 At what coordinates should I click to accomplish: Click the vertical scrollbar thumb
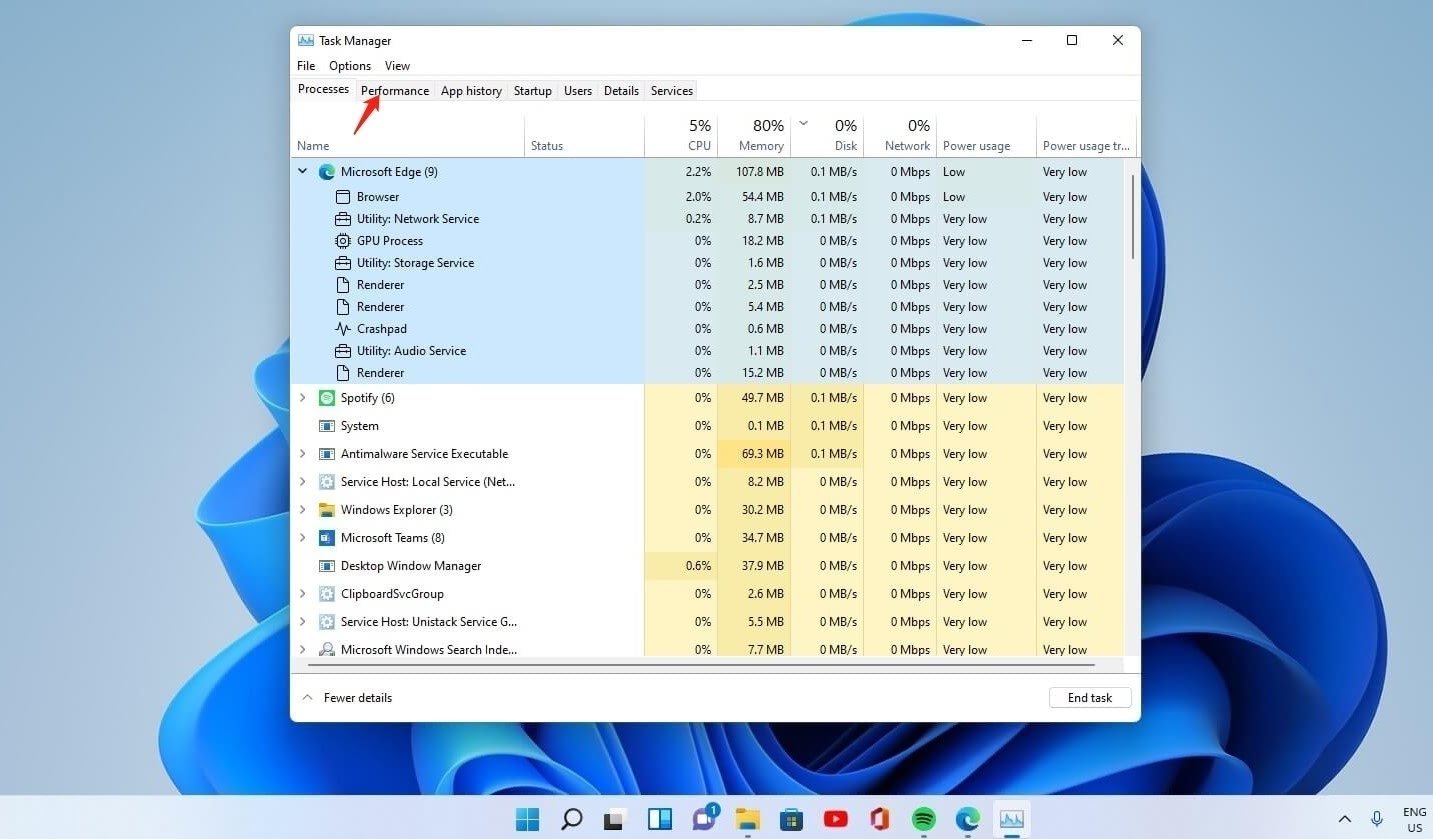pyautogui.click(x=1132, y=217)
